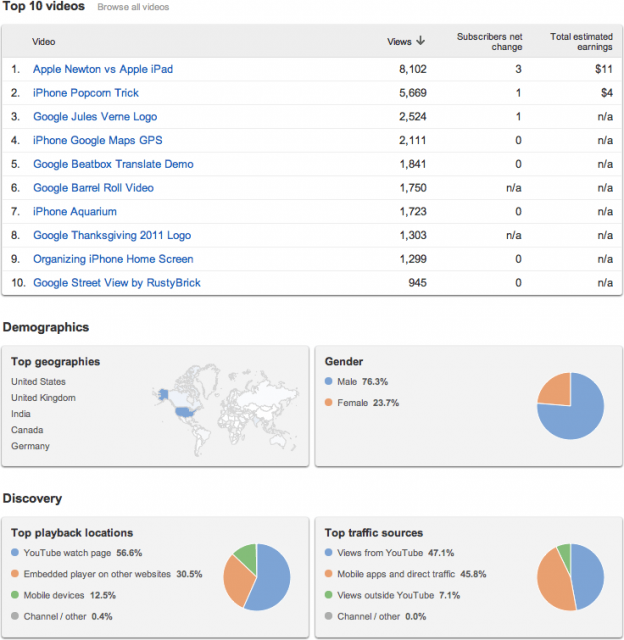The width and height of the screenshot is (624, 640).
Task: Select Canada in Top geographies
Action: [x=27, y=430]
